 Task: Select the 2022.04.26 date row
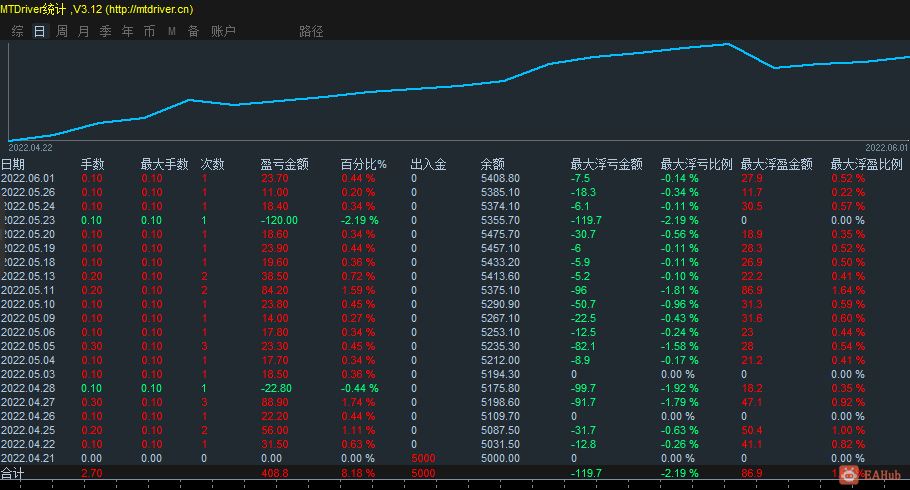(x=28, y=416)
